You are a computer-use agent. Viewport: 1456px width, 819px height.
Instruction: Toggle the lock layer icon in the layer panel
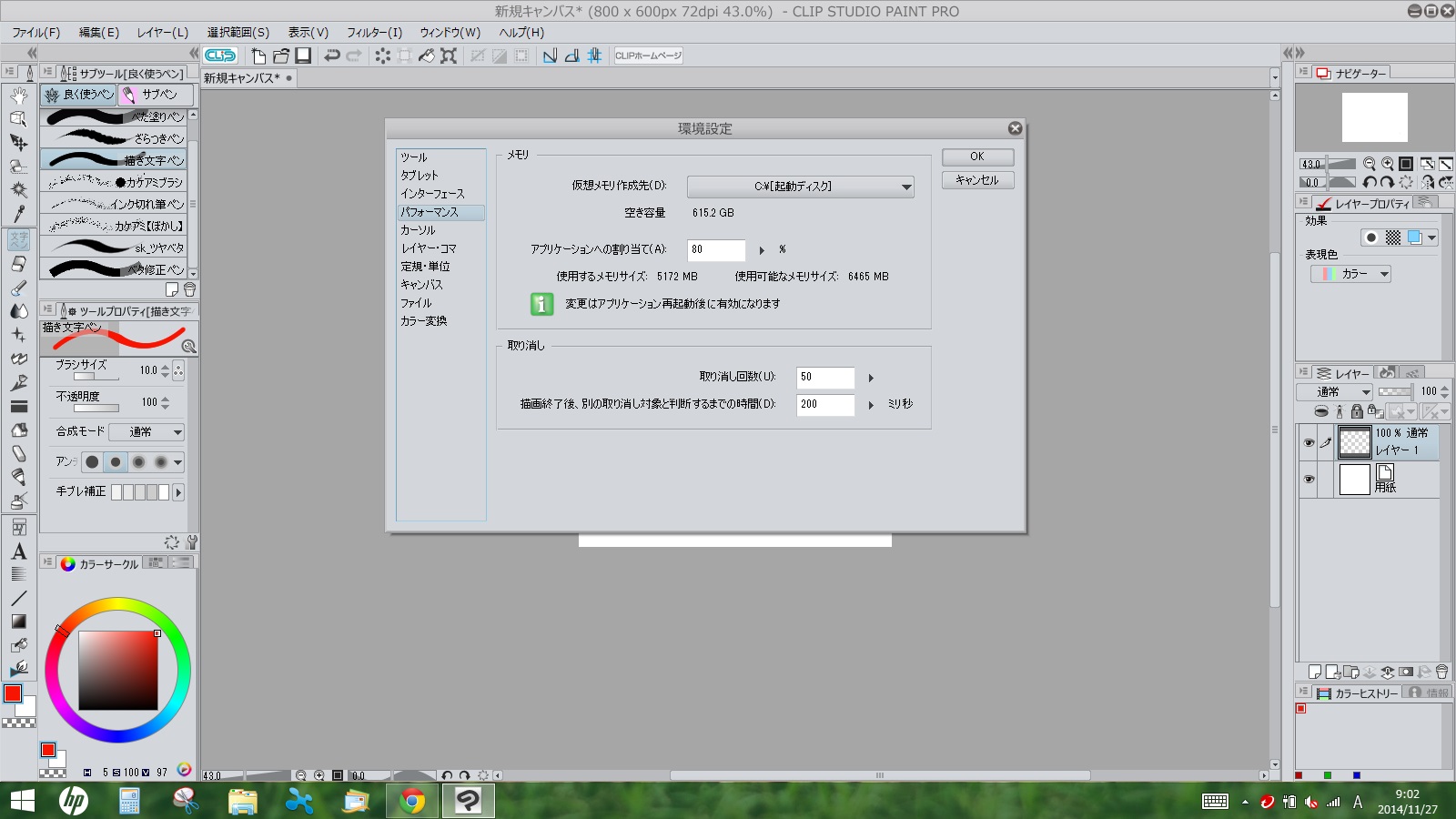coord(1357,412)
